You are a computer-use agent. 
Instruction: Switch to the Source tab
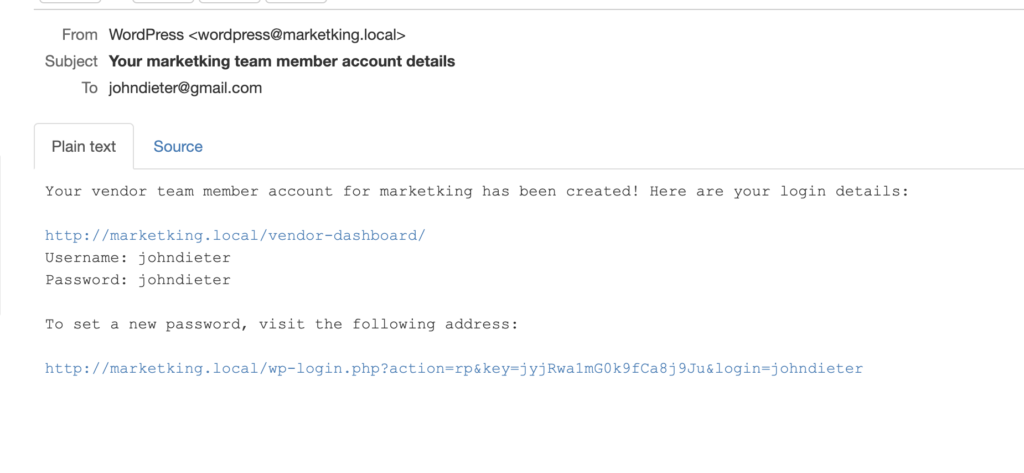coord(178,146)
